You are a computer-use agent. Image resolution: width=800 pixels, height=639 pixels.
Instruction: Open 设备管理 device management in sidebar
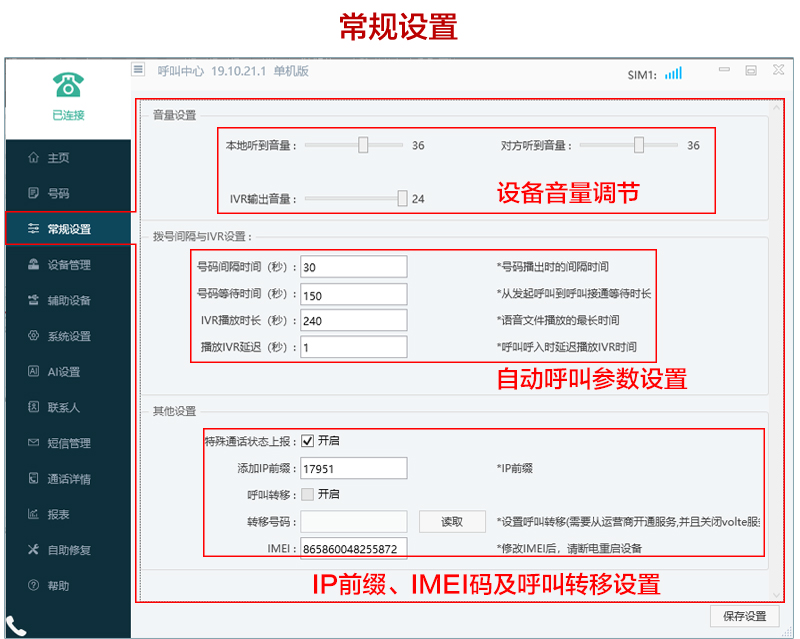pos(68,265)
